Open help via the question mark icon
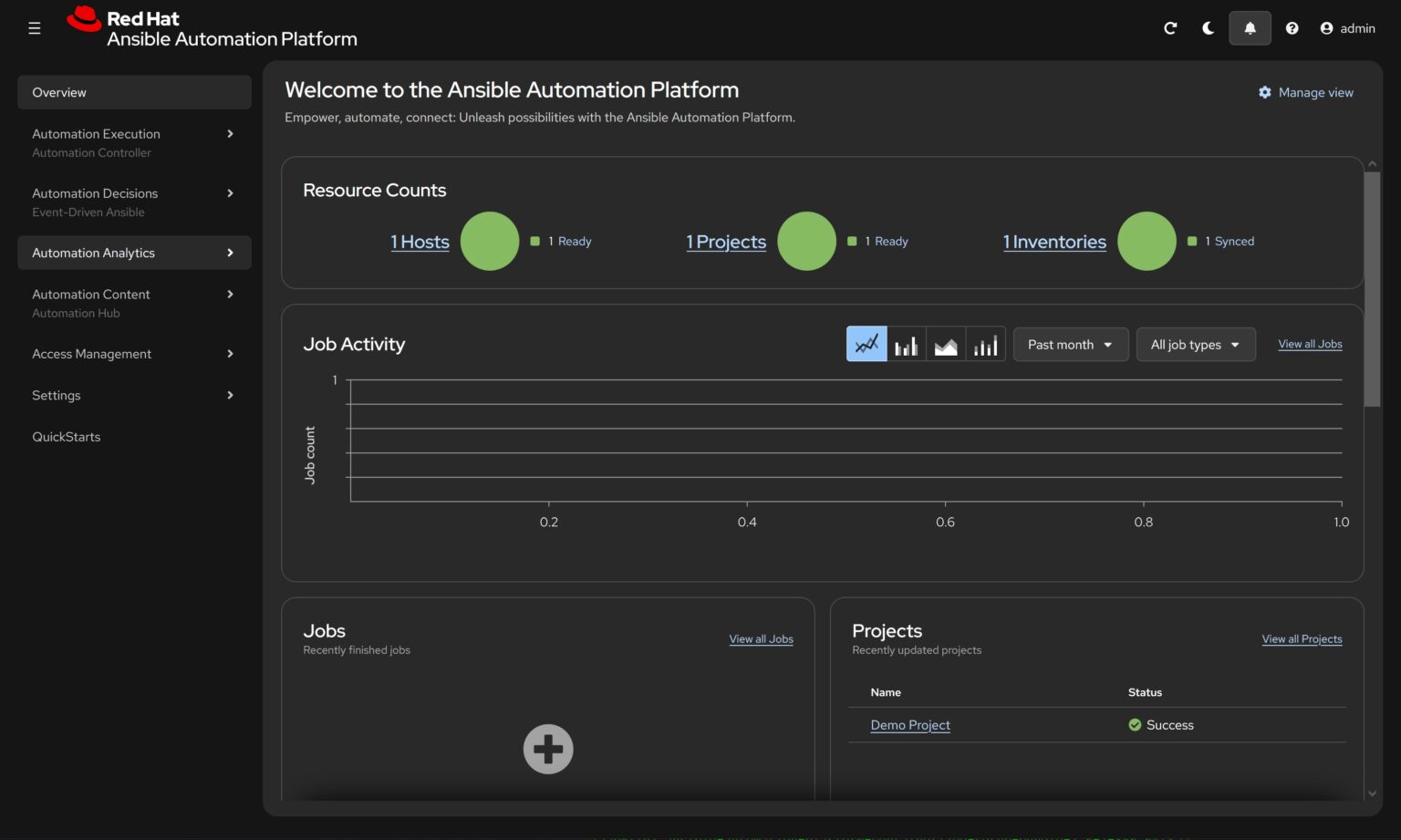 (1292, 28)
